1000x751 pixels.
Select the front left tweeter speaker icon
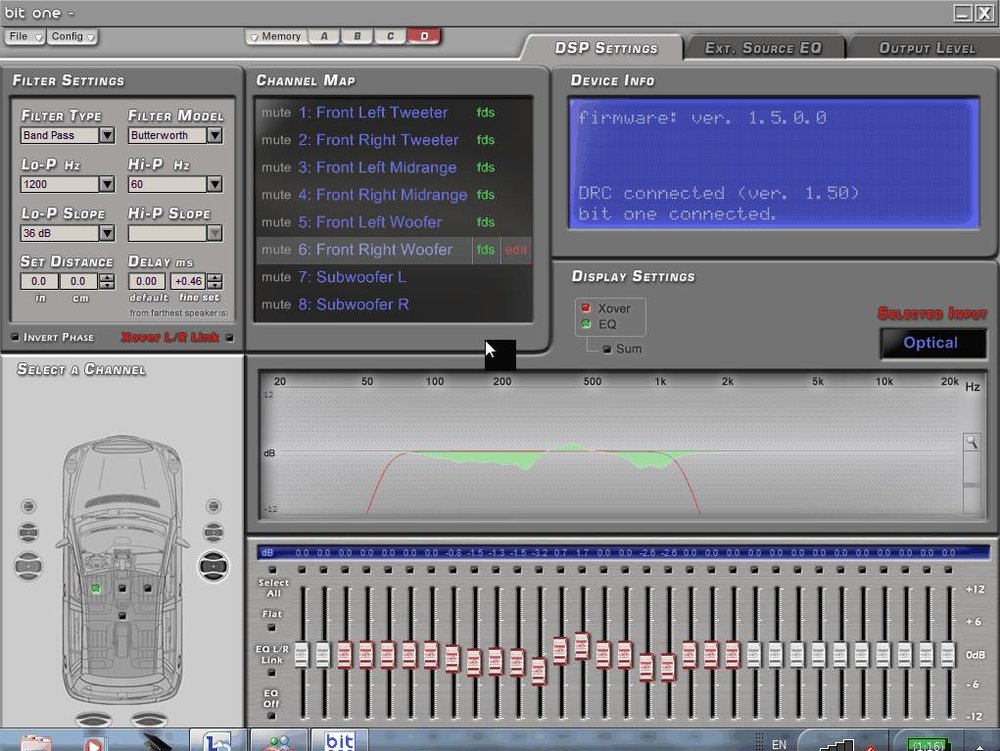(x=29, y=506)
